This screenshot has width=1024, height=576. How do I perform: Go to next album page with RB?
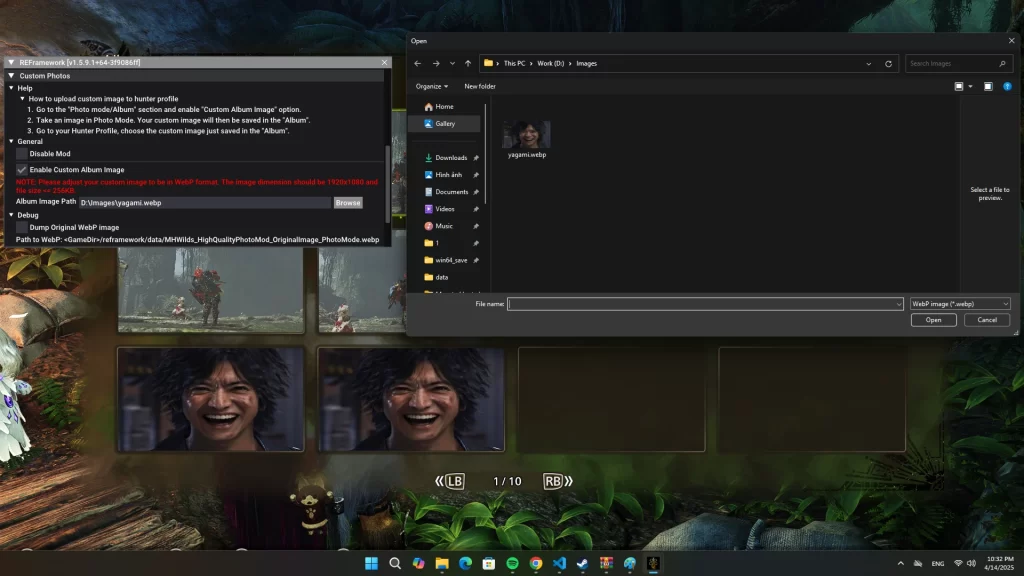tap(558, 481)
